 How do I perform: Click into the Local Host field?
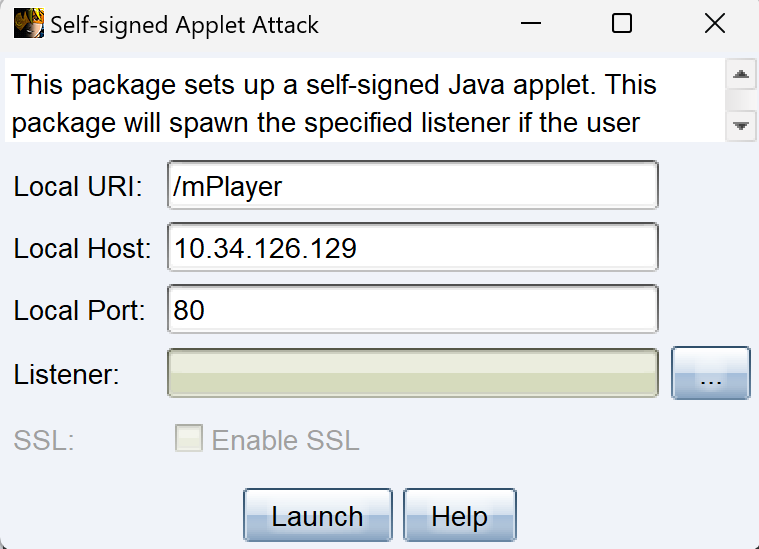412,247
